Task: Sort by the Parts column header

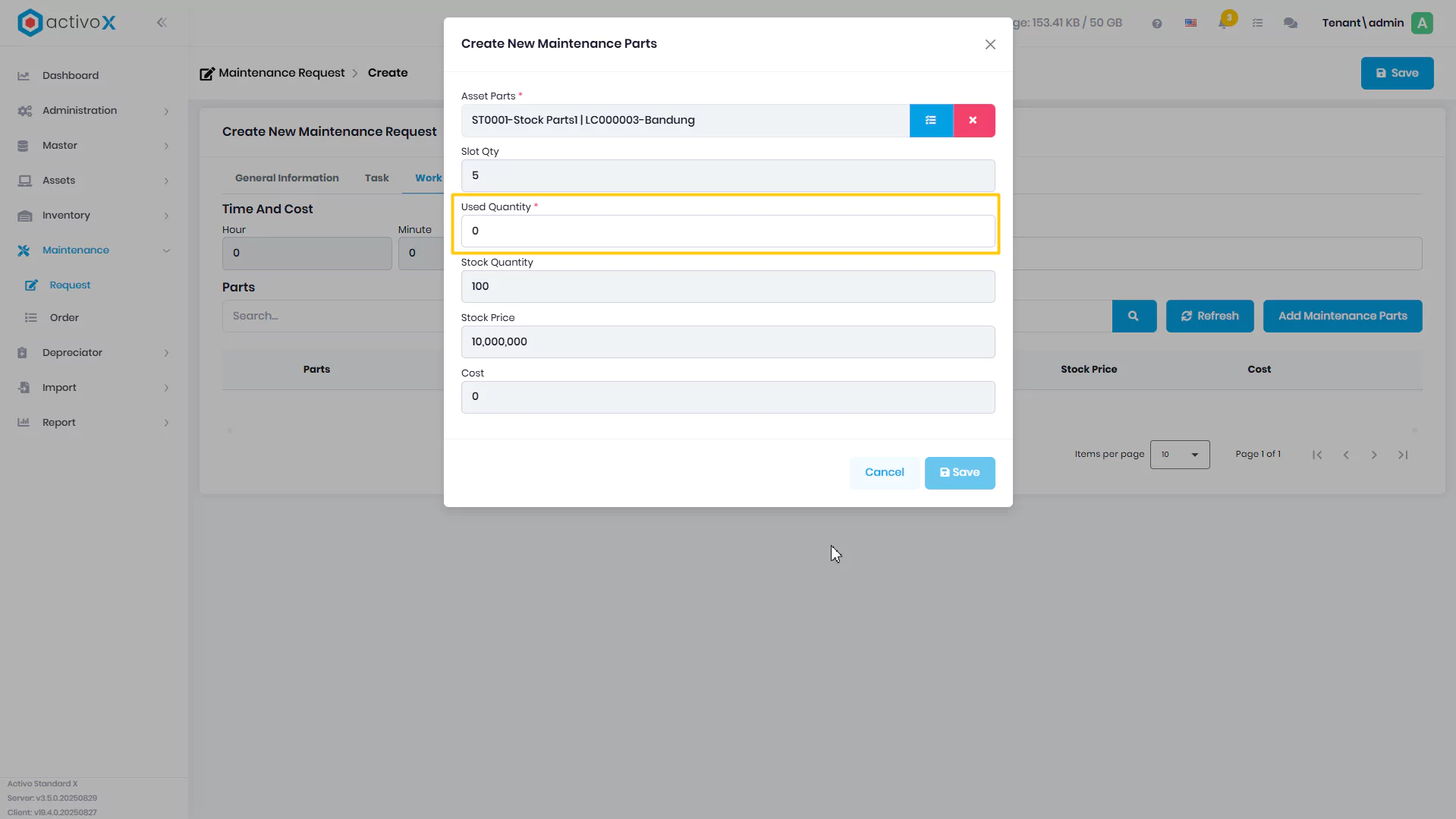Action: (316, 370)
